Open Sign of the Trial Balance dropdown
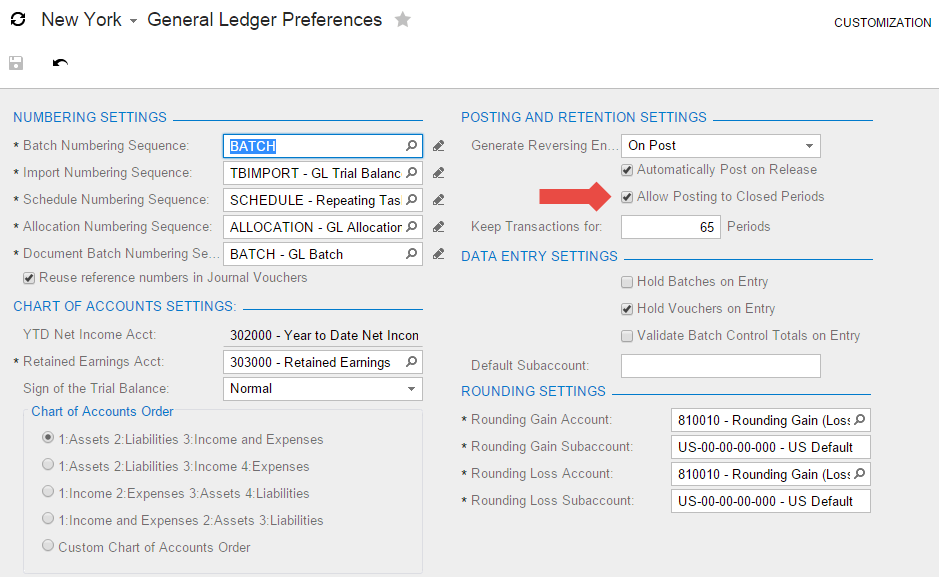This screenshot has height=577, width=939. pos(411,389)
